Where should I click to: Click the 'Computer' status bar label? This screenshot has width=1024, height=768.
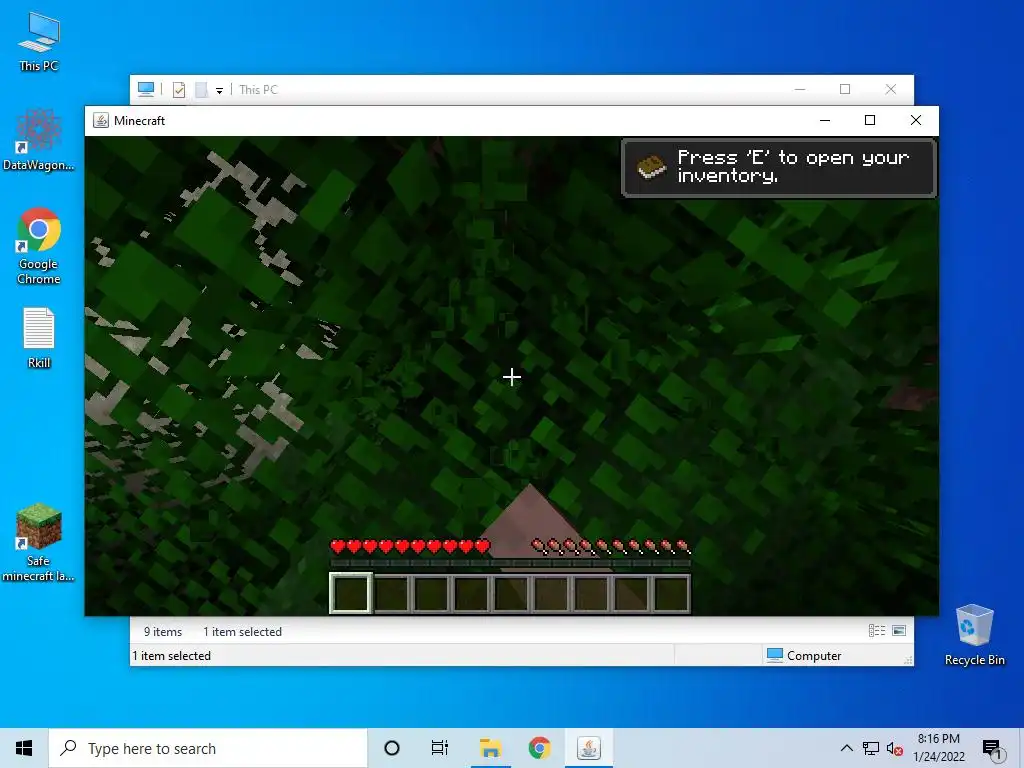814,656
